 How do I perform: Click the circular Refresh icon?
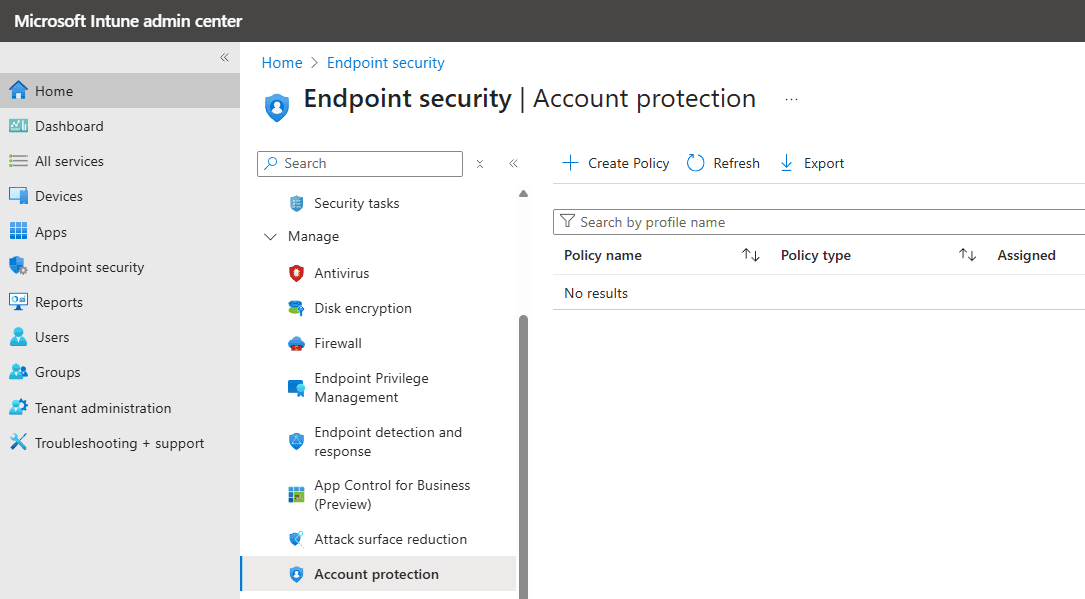point(695,163)
